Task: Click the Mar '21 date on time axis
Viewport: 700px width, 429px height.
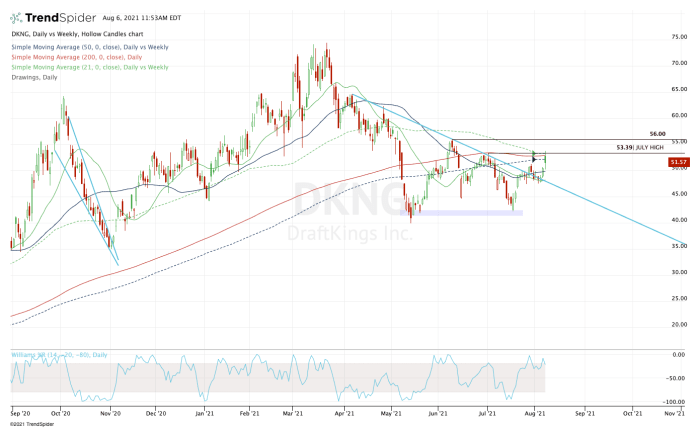Action: click(293, 411)
